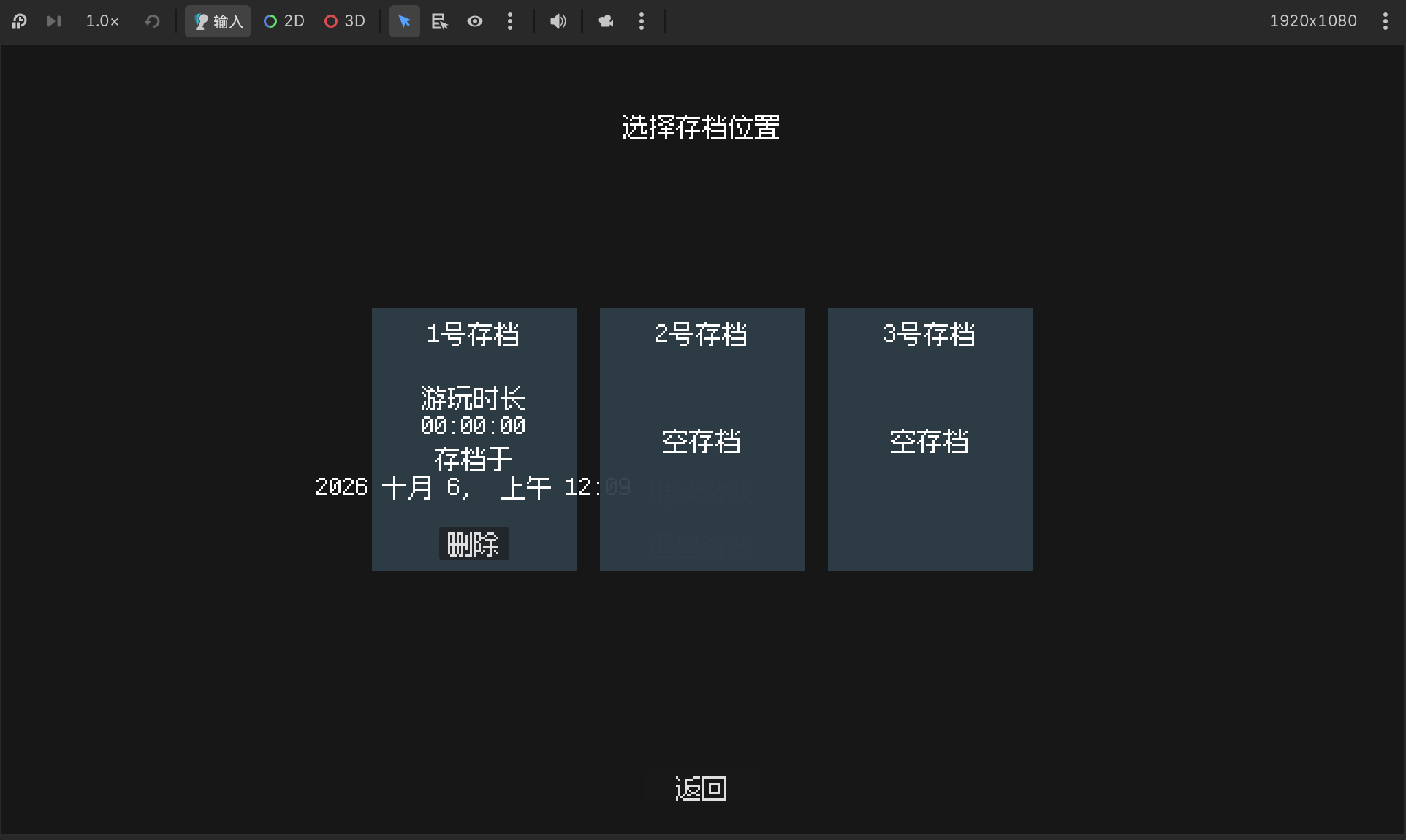Click the 返回 back button

pos(701,789)
